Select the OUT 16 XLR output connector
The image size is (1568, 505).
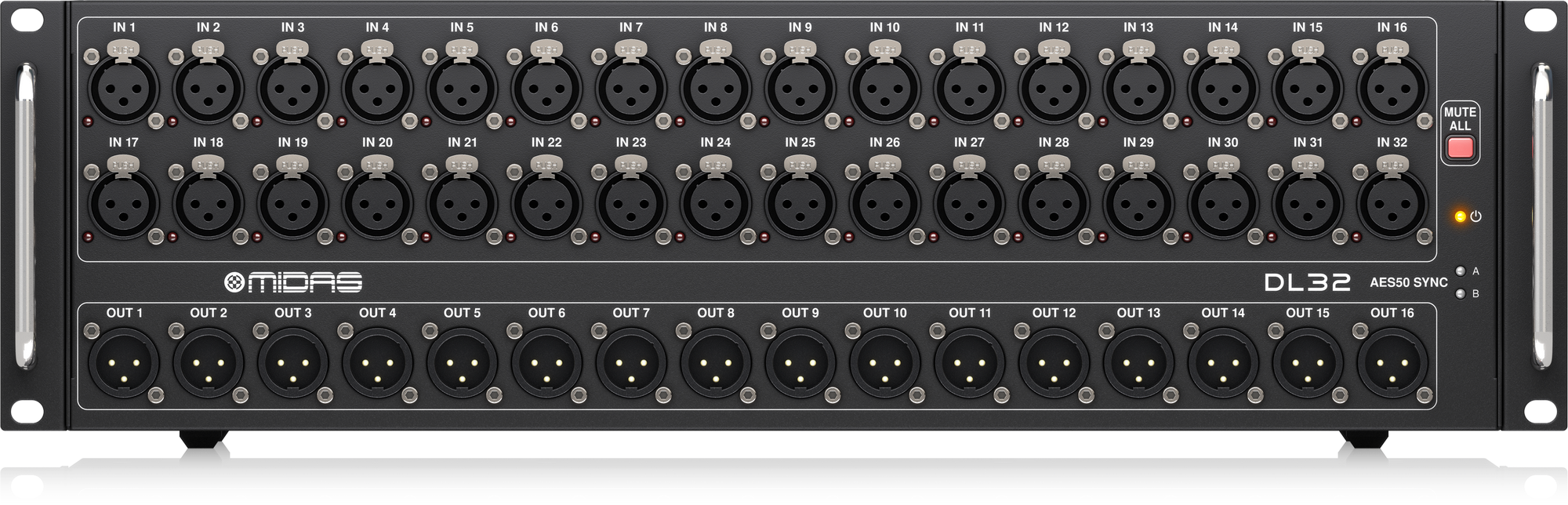(x=1392, y=364)
